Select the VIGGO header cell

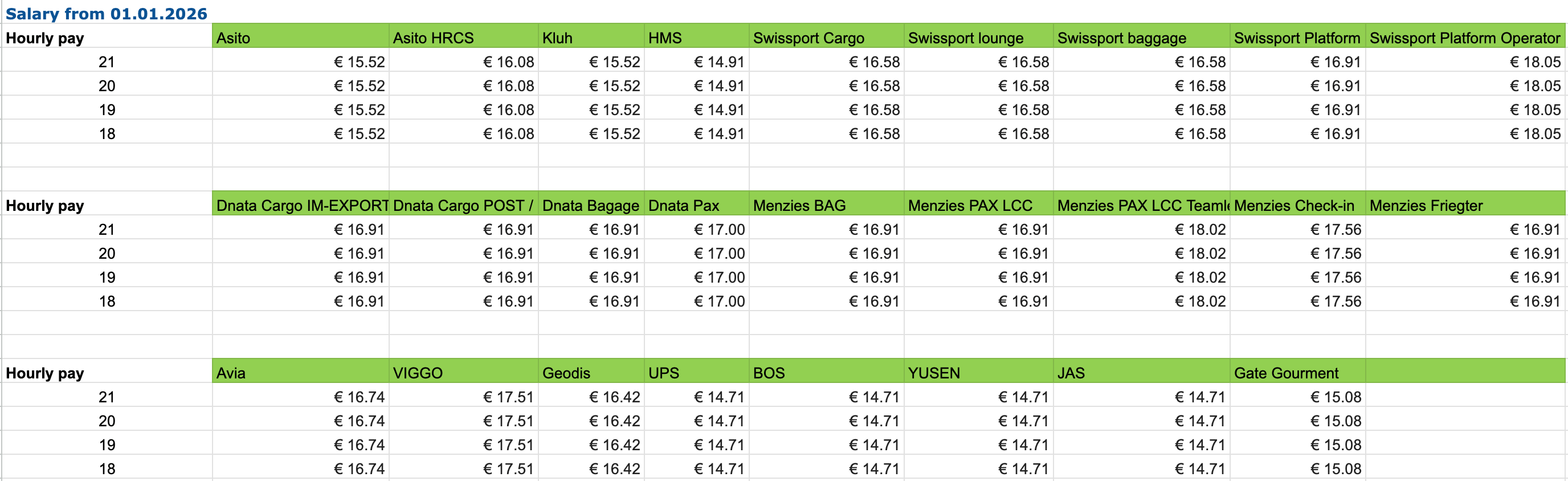coord(463,373)
